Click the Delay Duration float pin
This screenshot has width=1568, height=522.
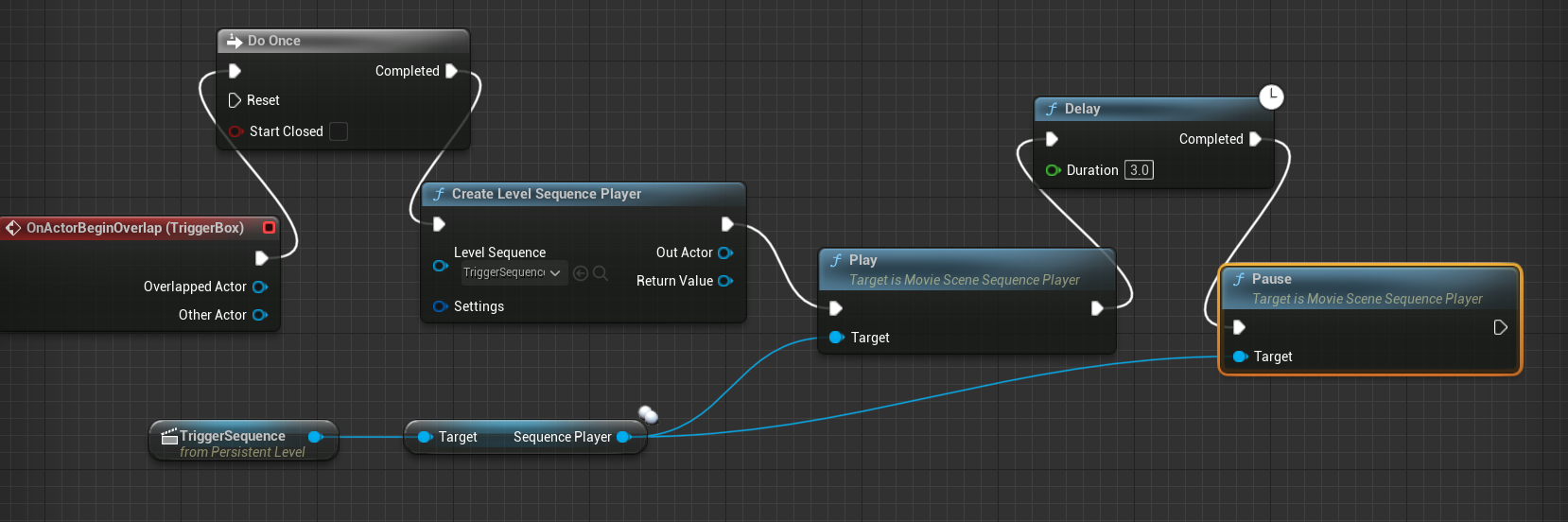pyautogui.click(x=1053, y=170)
